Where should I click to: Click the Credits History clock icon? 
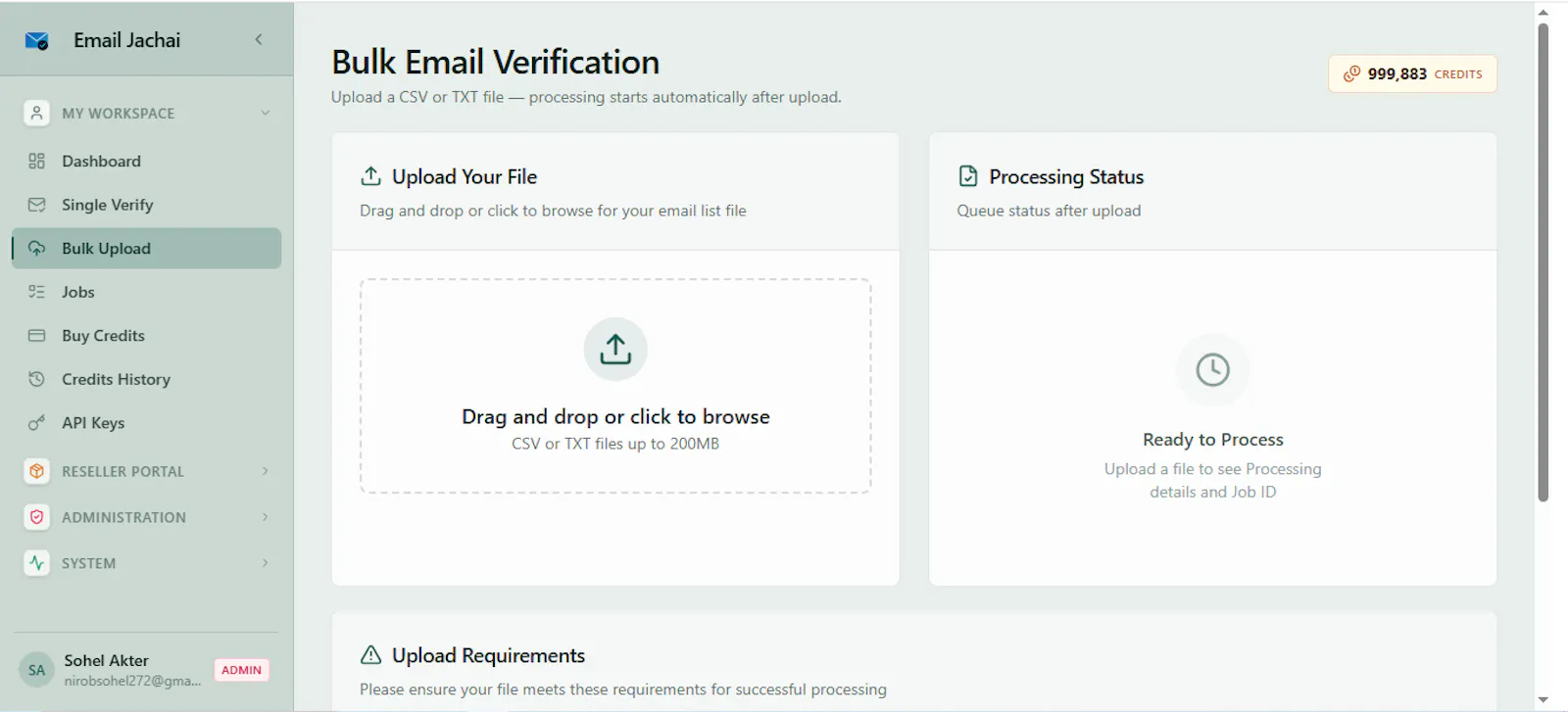point(36,379)
